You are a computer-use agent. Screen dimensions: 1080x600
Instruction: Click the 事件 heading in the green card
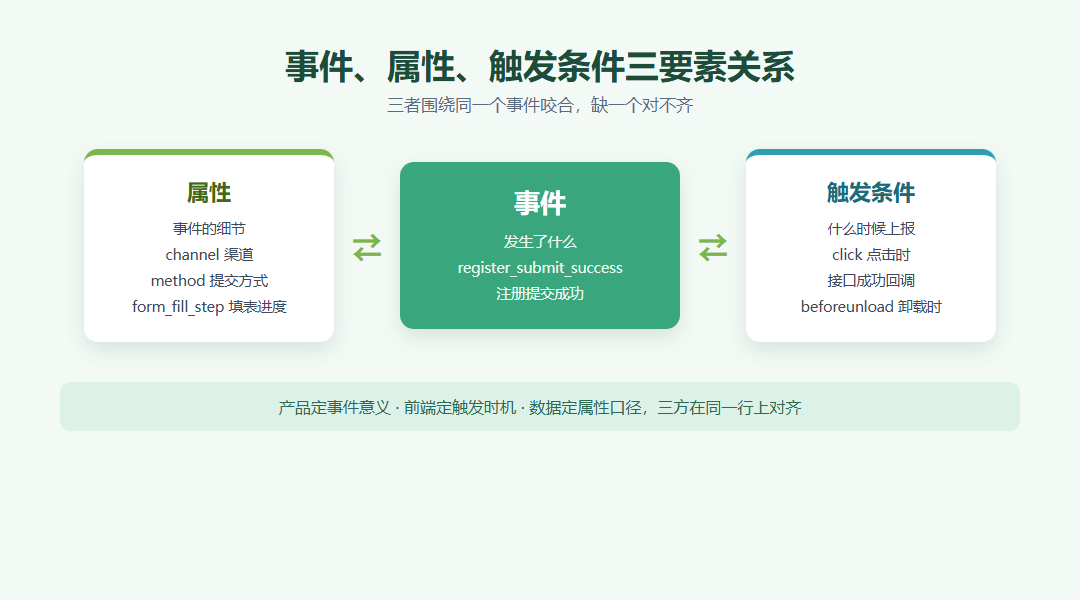tap(540, 203)
